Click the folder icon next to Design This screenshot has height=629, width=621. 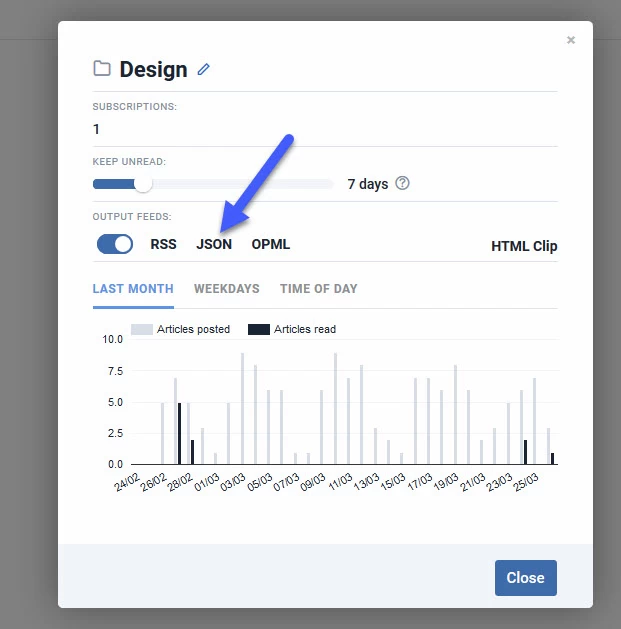(102, 69)
